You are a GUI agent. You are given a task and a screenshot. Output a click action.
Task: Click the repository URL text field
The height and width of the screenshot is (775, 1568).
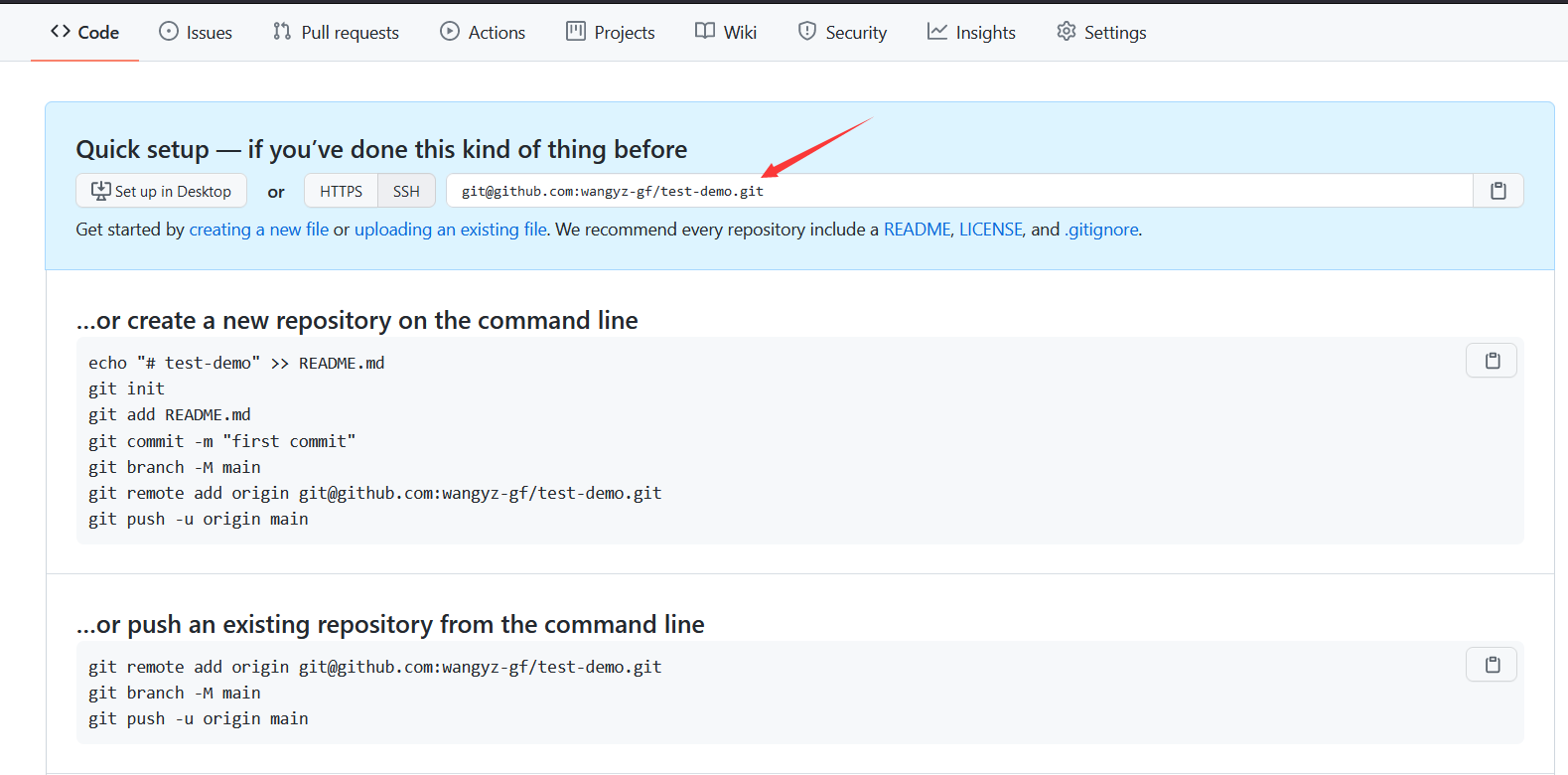click(x=959, y=191)
